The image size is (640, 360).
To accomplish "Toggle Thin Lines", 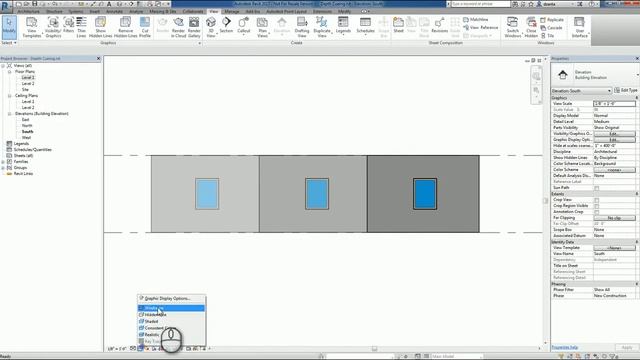I will pyautogui.click(x=81, y=27).
